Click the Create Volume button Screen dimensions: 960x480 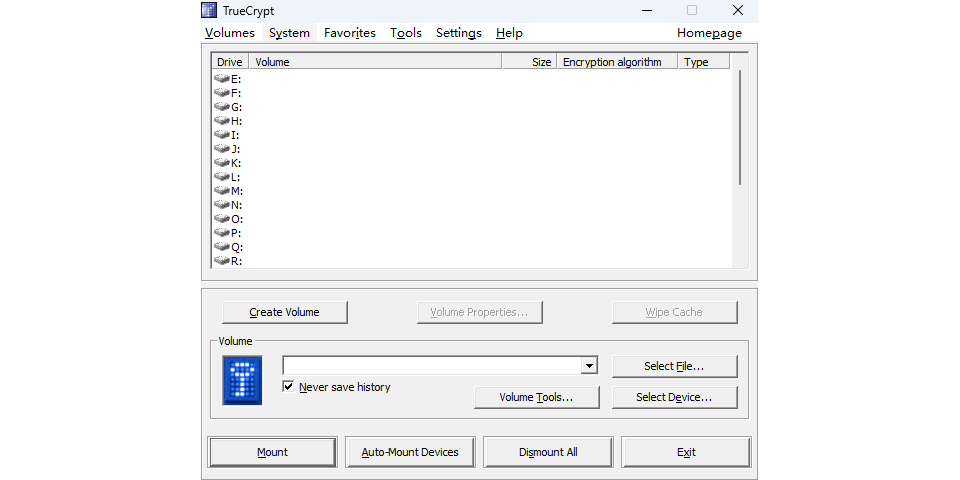tap(285, 312)
